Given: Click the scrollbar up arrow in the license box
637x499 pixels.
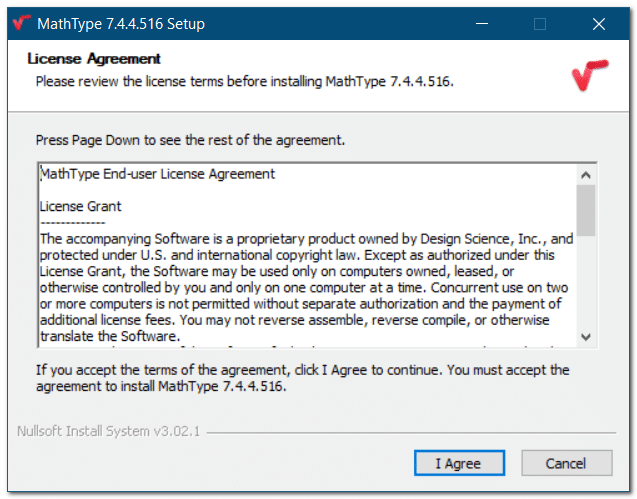Looking at the screenshot, I should tap(586, 174).
